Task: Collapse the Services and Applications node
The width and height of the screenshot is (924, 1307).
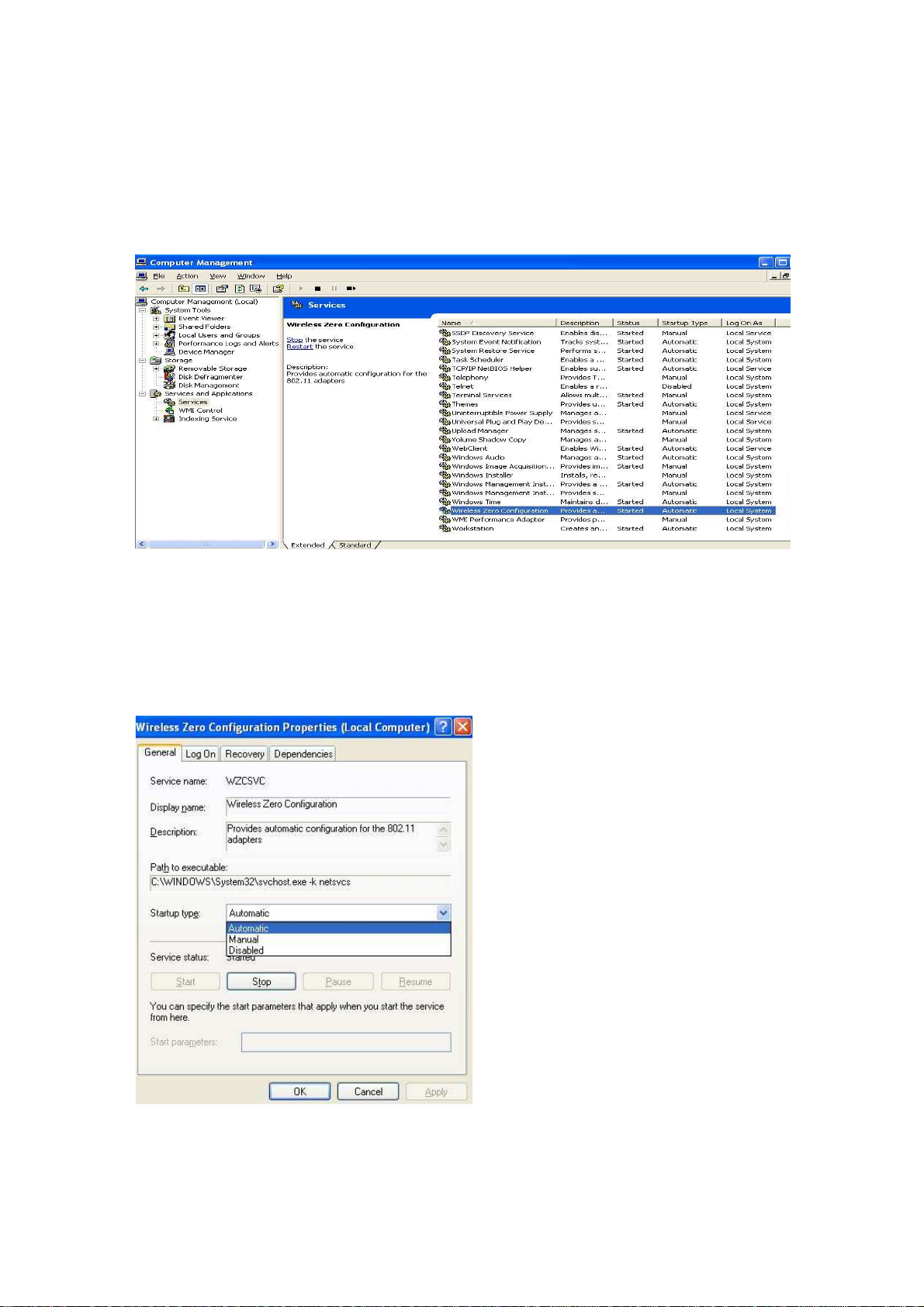Action: click(143, 394)
